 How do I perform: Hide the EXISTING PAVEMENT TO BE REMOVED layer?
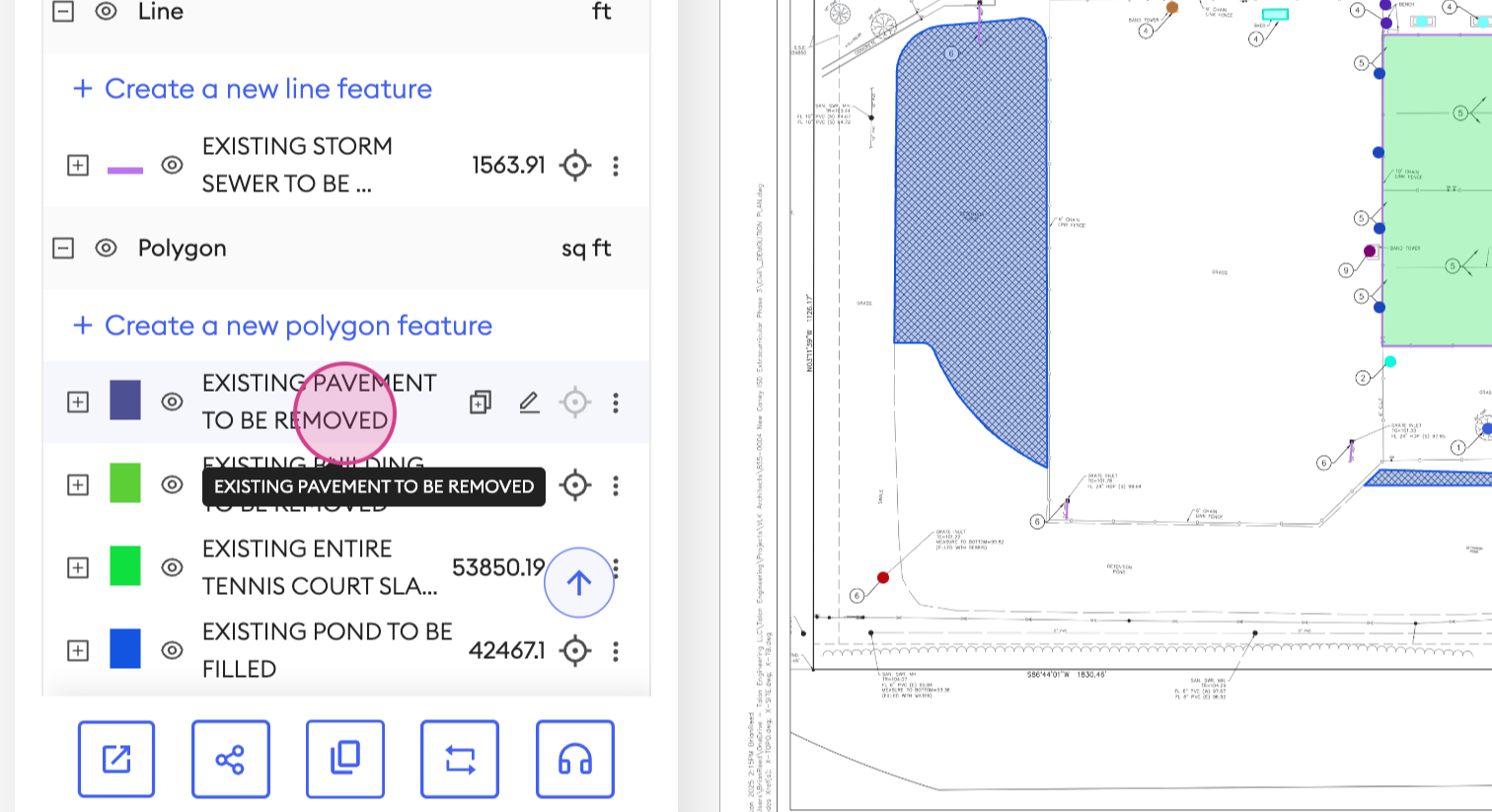172,402
